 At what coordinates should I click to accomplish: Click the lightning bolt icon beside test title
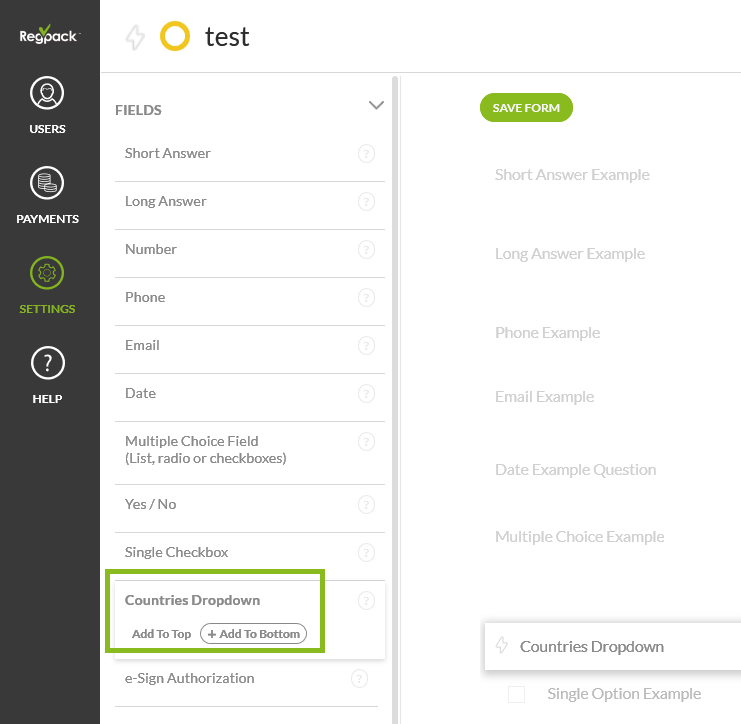pos(135,38)
